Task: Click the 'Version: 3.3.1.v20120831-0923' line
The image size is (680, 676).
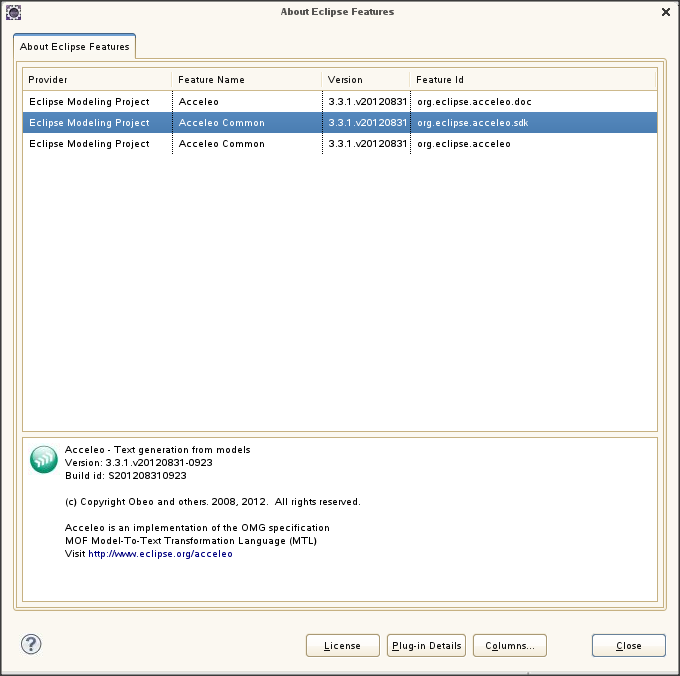Action: 139,463
